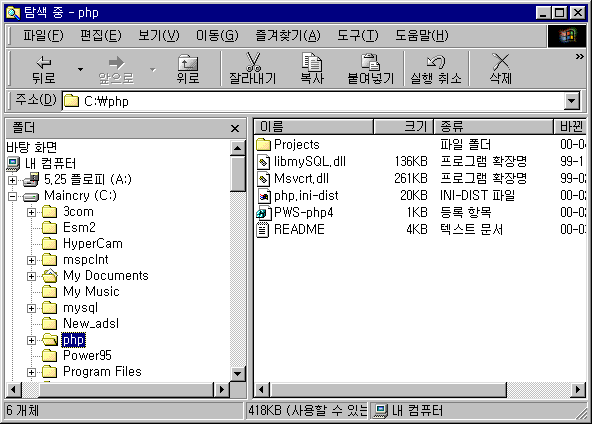
Task: Click the Undo (실행 취소) toolbar icon
Action: (x=436, y=62)
